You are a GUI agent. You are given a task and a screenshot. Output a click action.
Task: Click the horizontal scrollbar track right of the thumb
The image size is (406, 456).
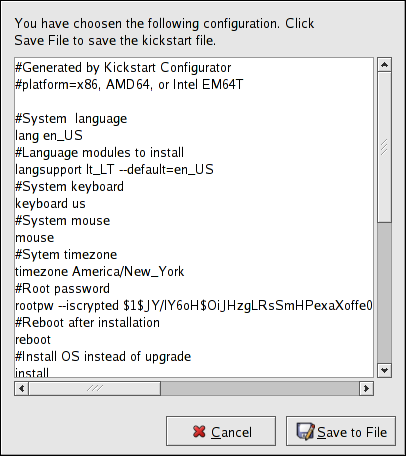coord(260,389)
